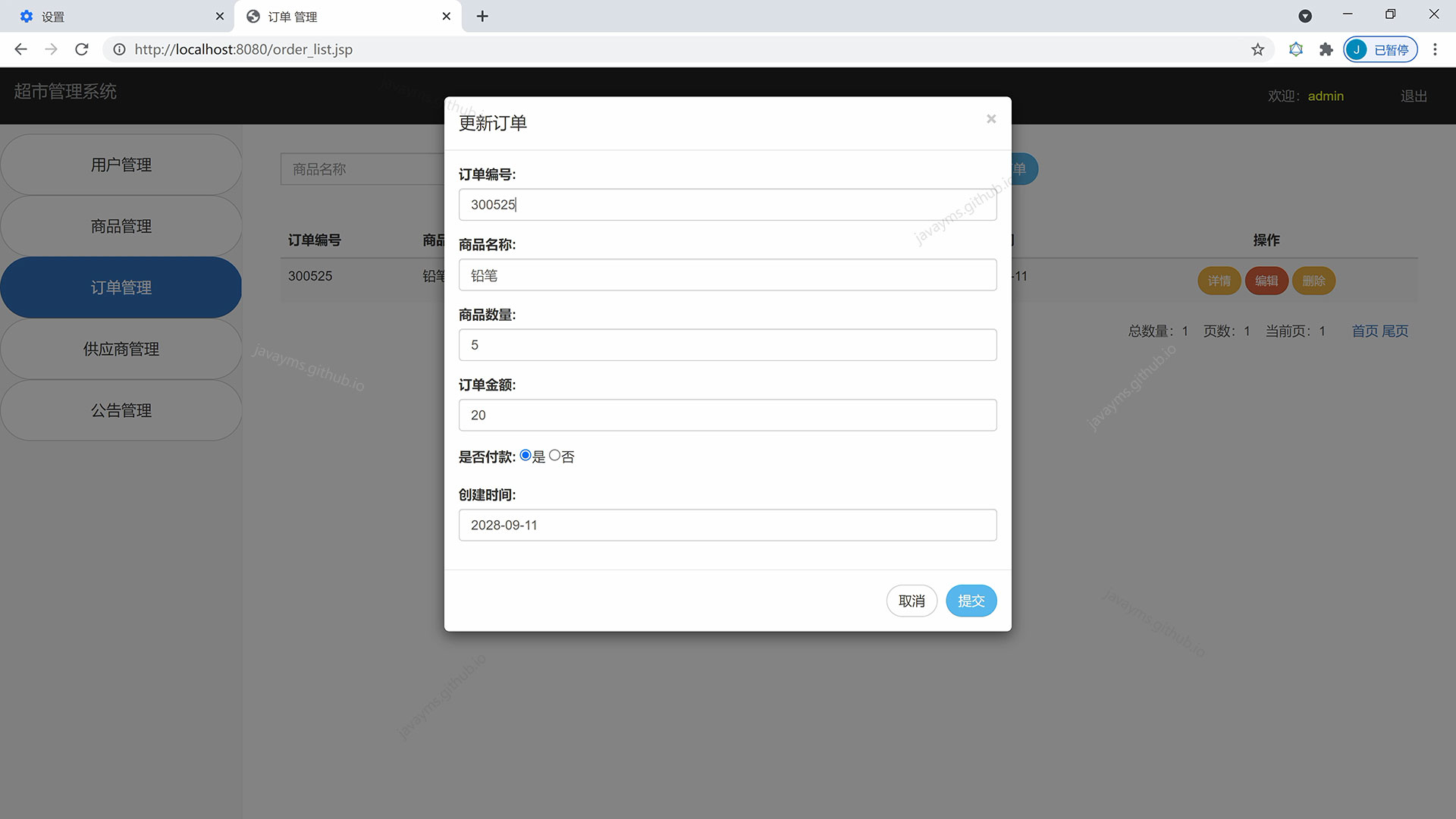The width and height of the screenshot is (1456, 819).
Task: Open the extensions puzzle icon
Action: (x=1326, y=49)
